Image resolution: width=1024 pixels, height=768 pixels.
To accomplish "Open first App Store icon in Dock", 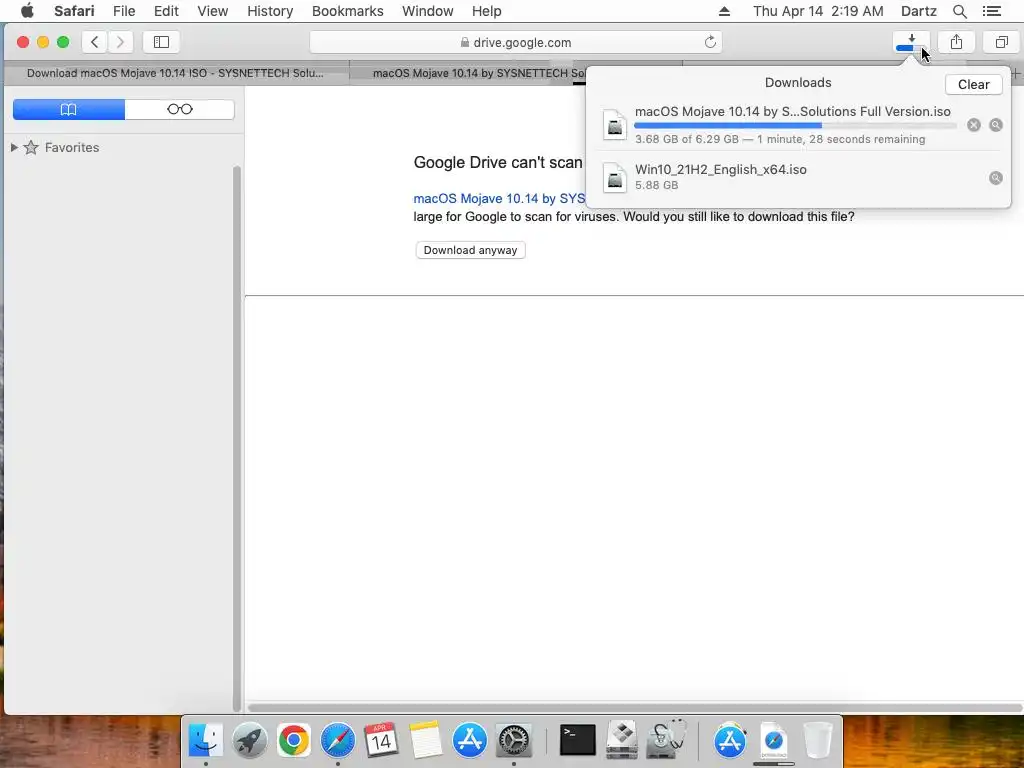I will [470, 741].
